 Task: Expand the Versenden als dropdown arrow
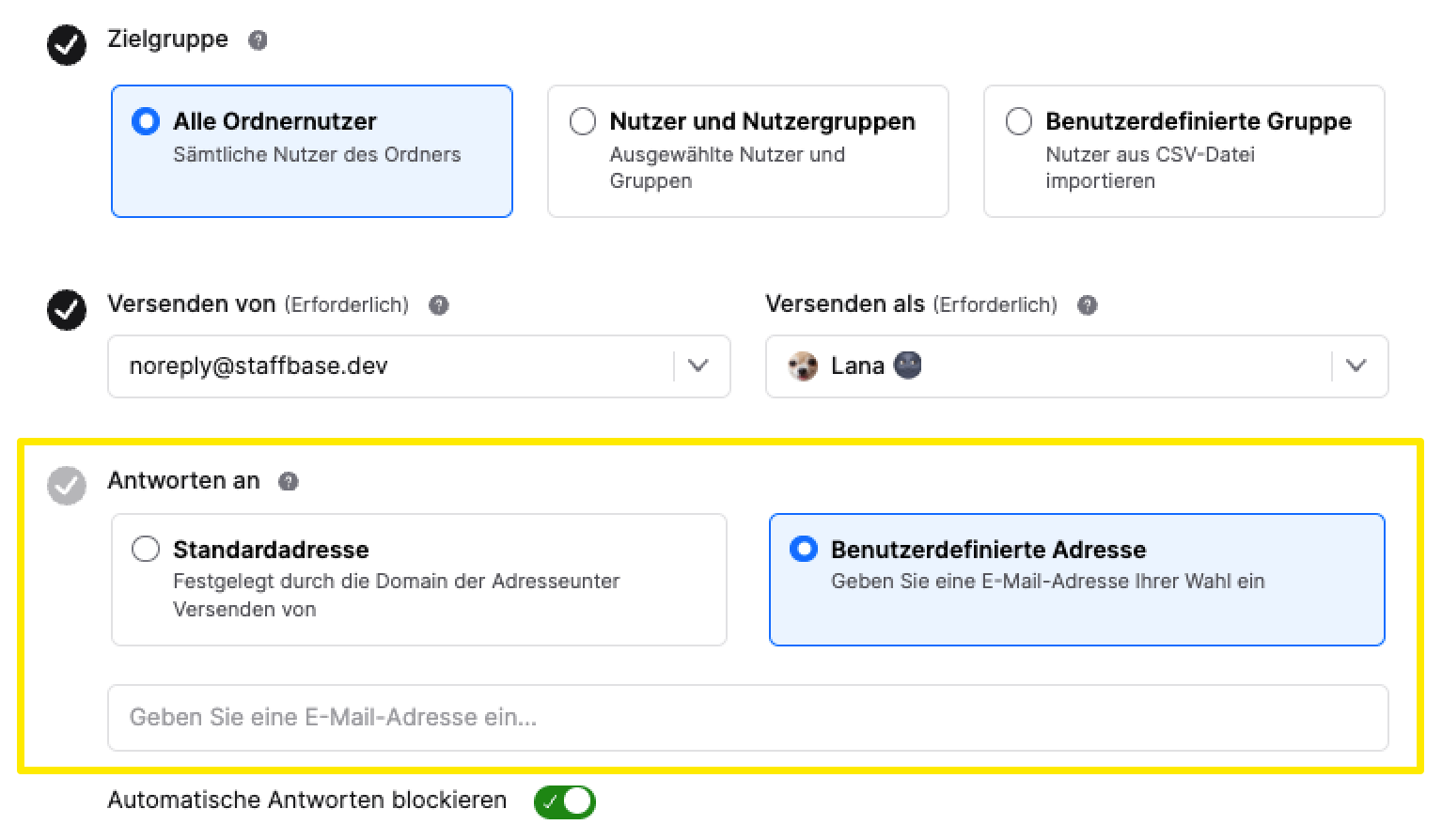tap(1356, 366)
